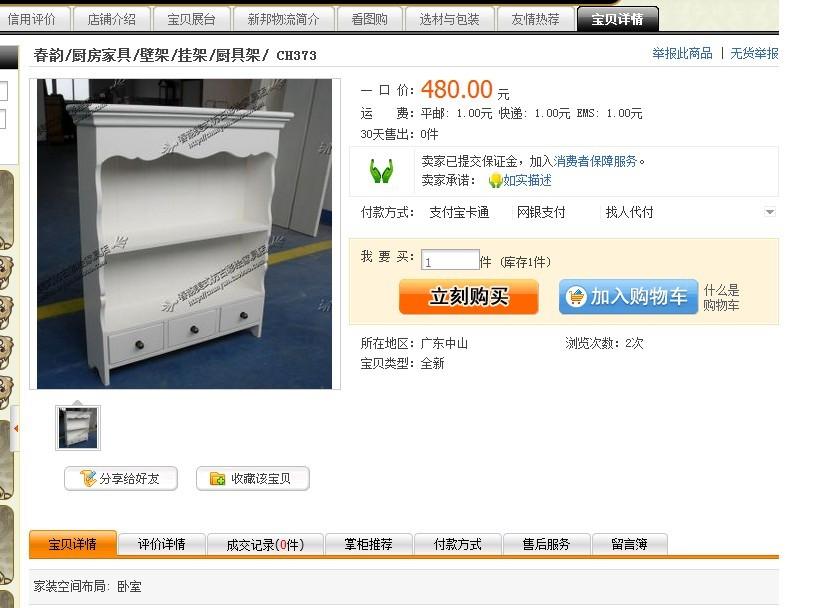Click the 立刻购买 buy now button
The height and width of the screenshot is (608, 828).
469,296
